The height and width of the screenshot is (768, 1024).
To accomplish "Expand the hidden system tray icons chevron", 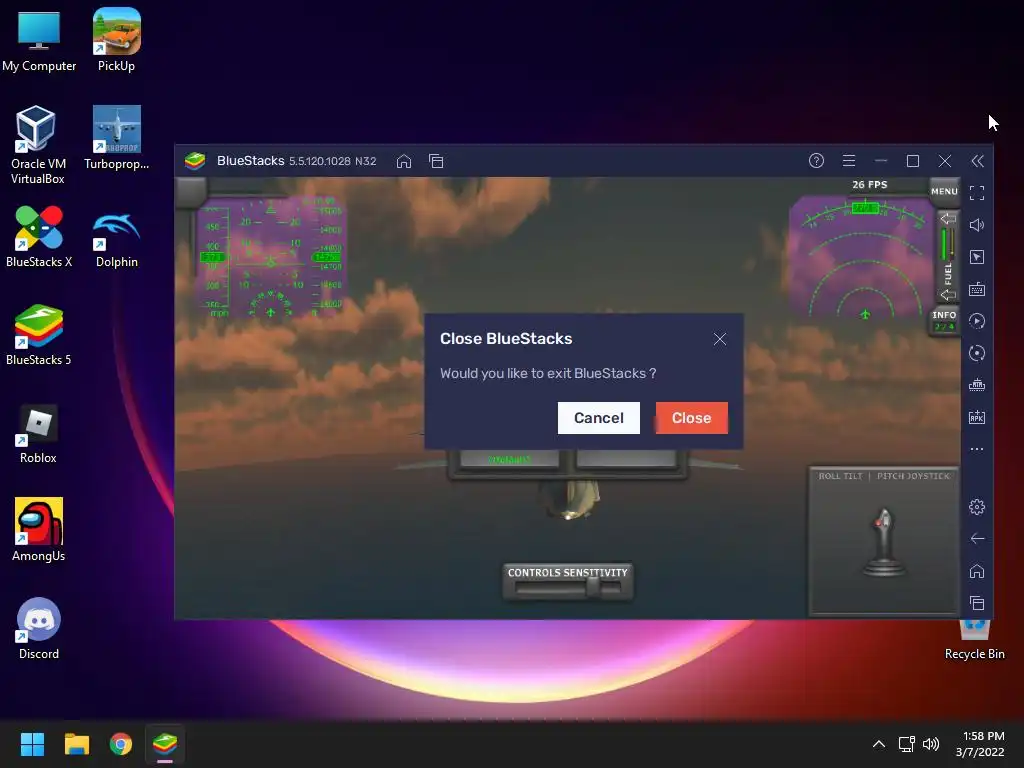I will pos(879,744).
